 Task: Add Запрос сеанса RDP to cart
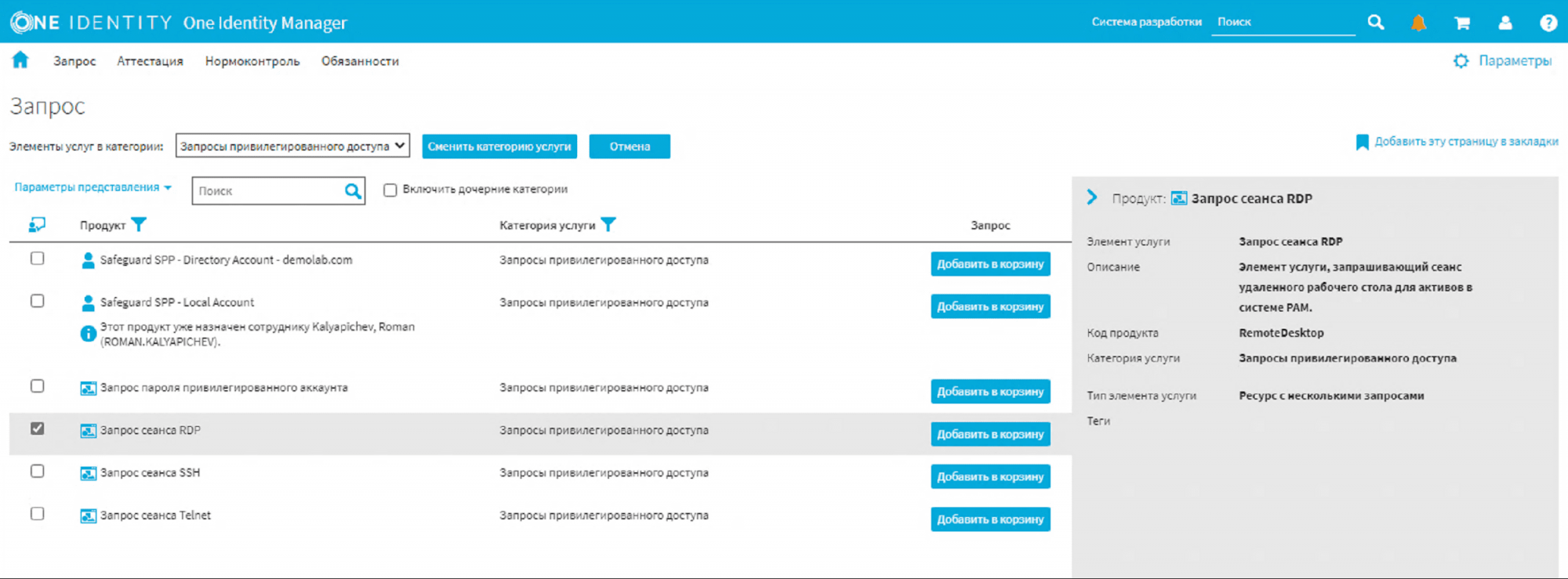point(990,434)
